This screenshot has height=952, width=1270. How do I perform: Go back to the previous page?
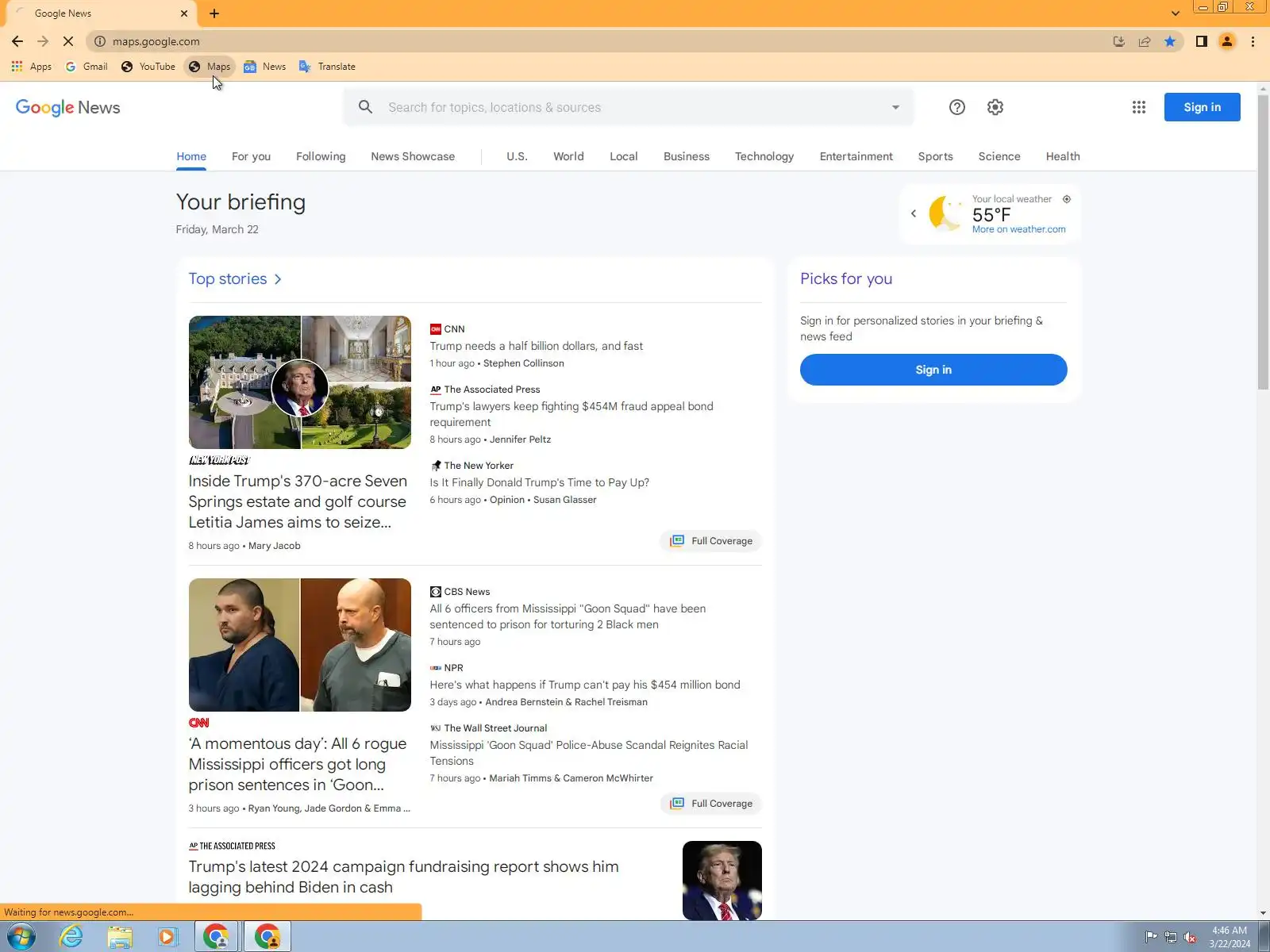point(17,41)
